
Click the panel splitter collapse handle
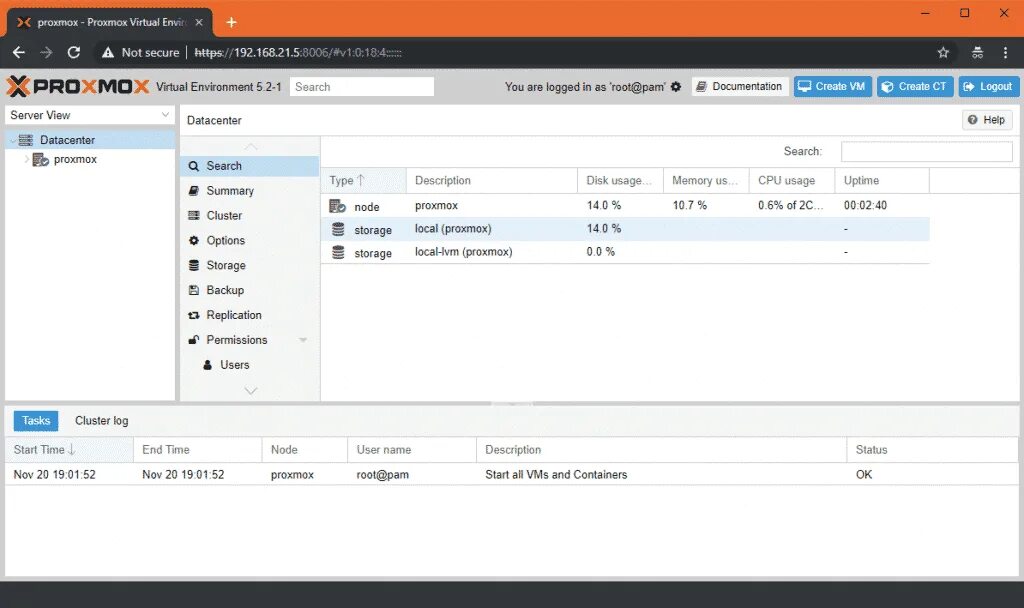pos(511,404)
